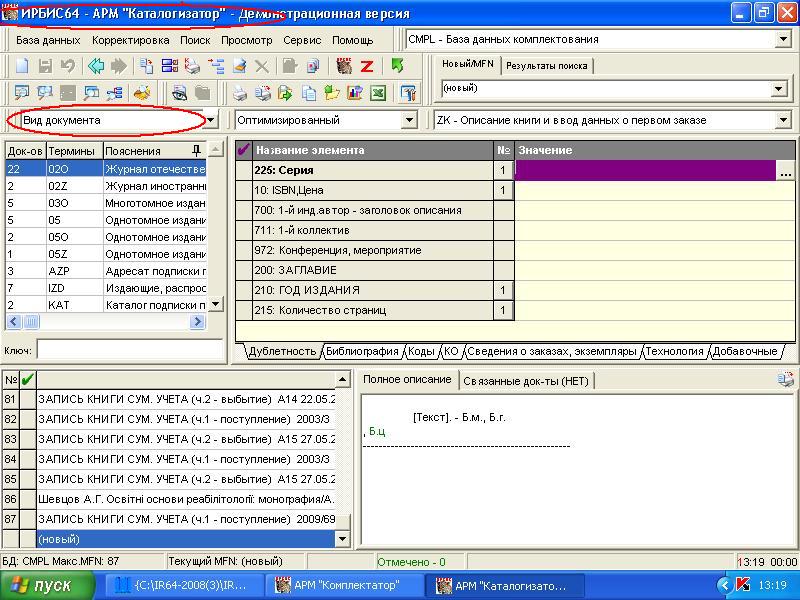This screenshot has height=600, width=800.
Task: Click the printer with red KK icon
Action: [192, 66]
